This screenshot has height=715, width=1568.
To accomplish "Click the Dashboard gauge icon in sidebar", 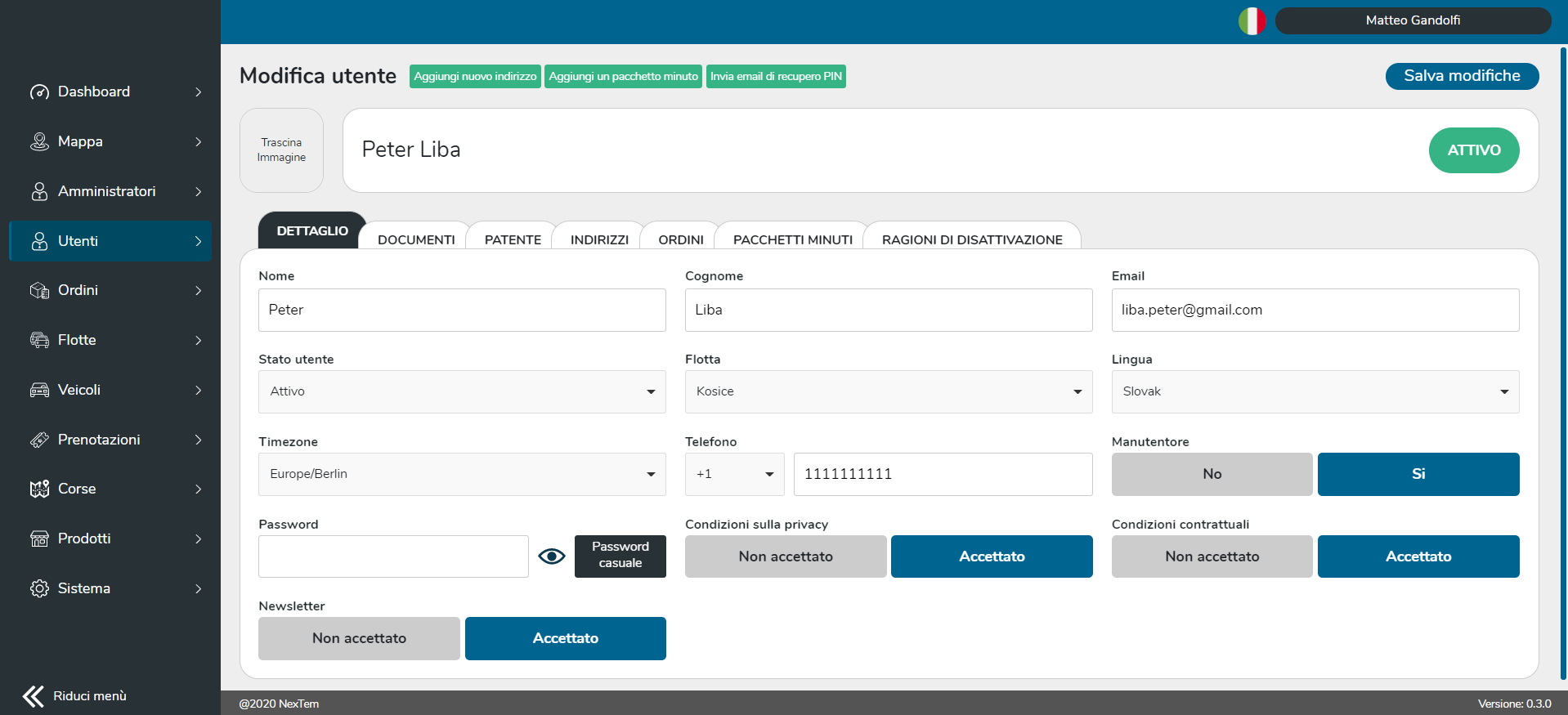I will [x=39, y=92].
